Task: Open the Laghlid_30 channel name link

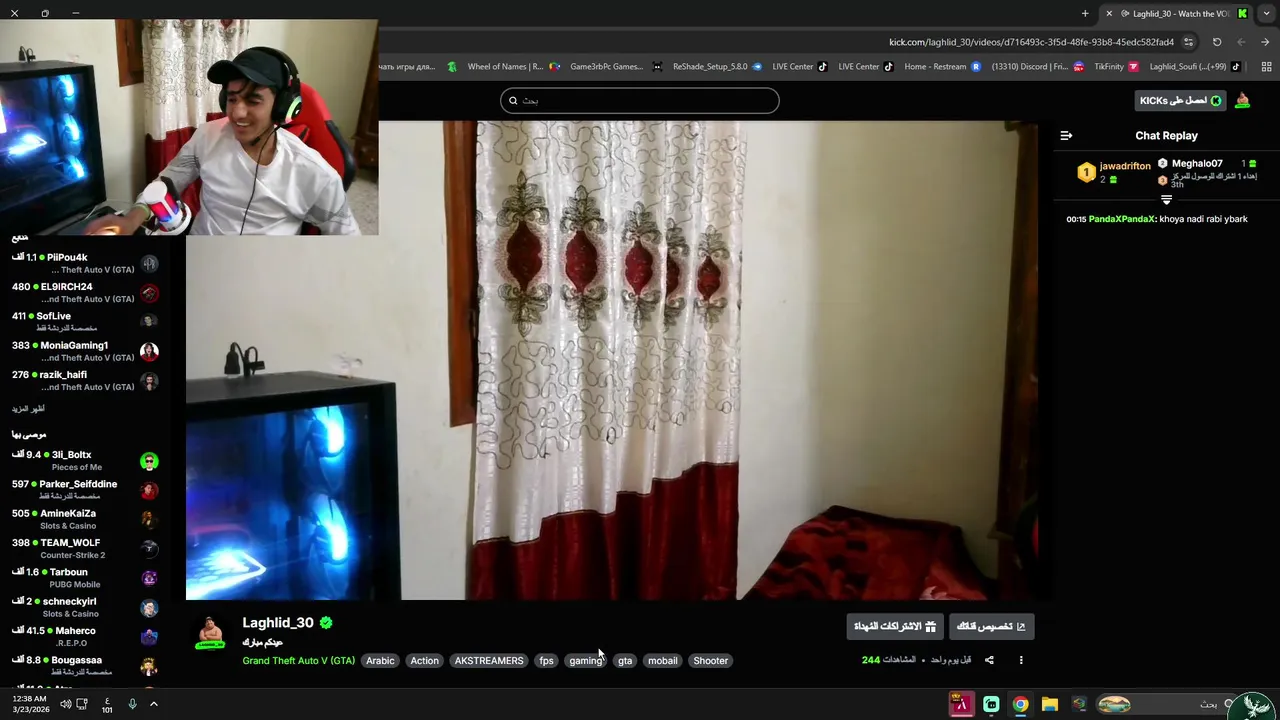Action: pos(278,623)
